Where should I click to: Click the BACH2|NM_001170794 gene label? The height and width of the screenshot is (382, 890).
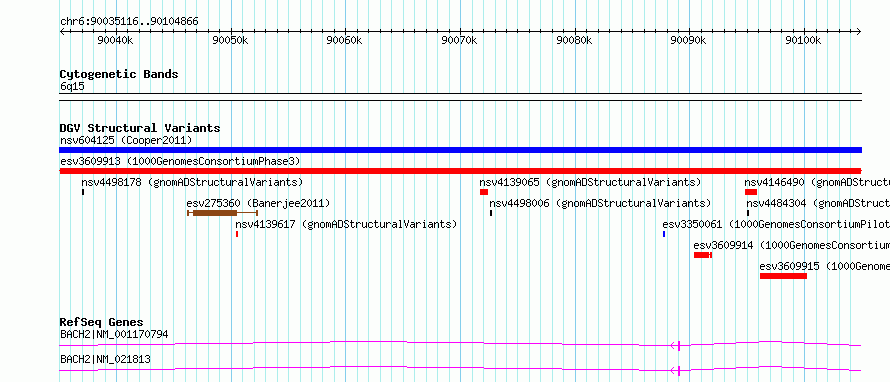coord(114,334)
